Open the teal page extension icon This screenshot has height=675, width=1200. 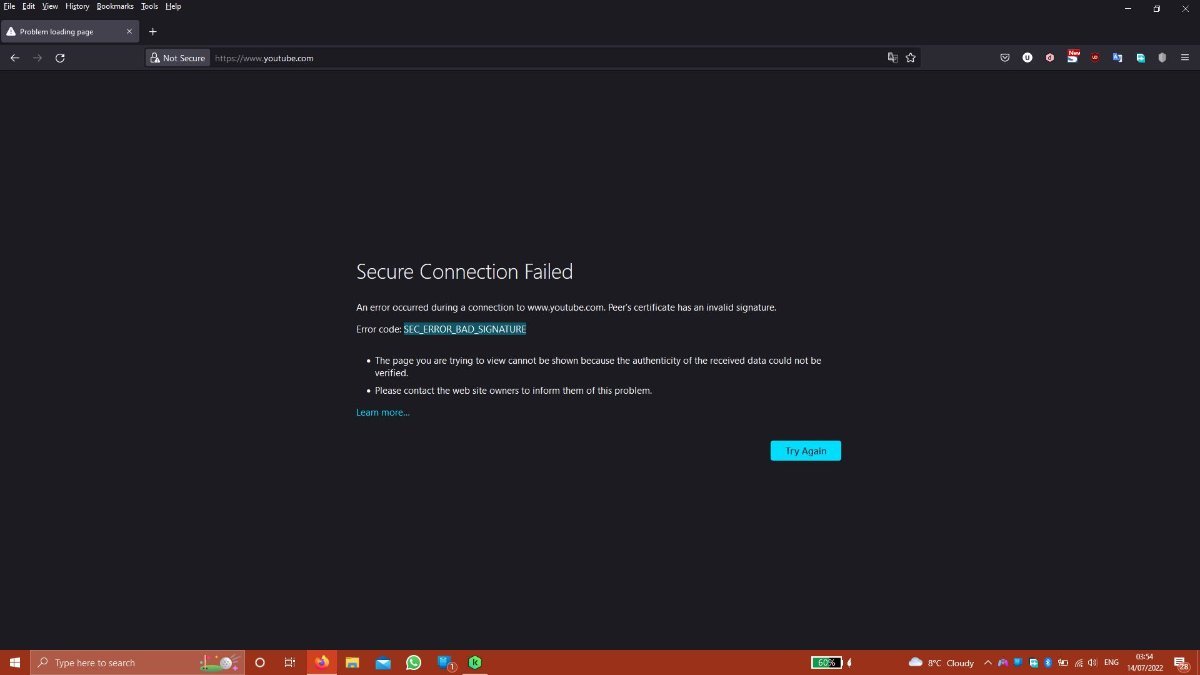pos(1140,58)
